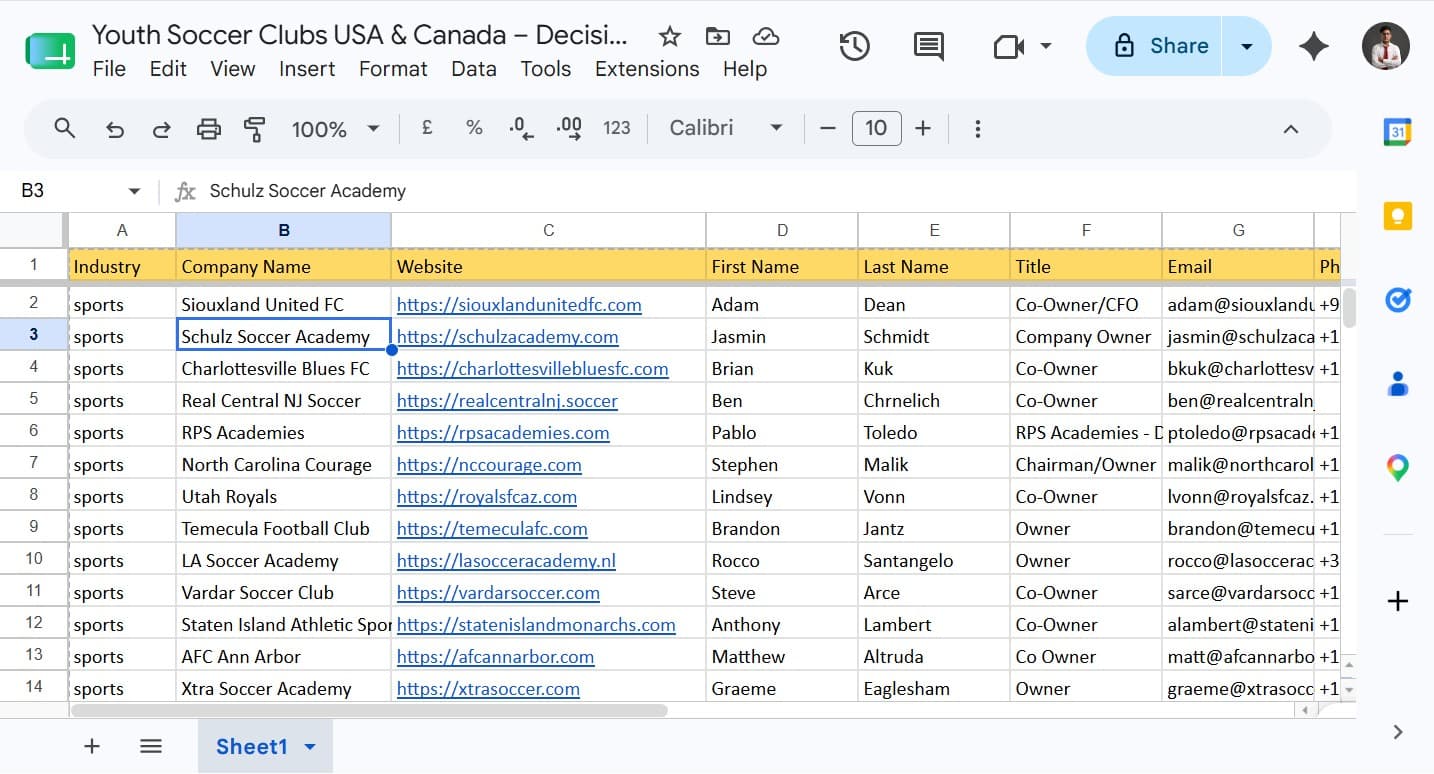
Task: Decrease font size minus button
Action: click(x=827, y=128)
